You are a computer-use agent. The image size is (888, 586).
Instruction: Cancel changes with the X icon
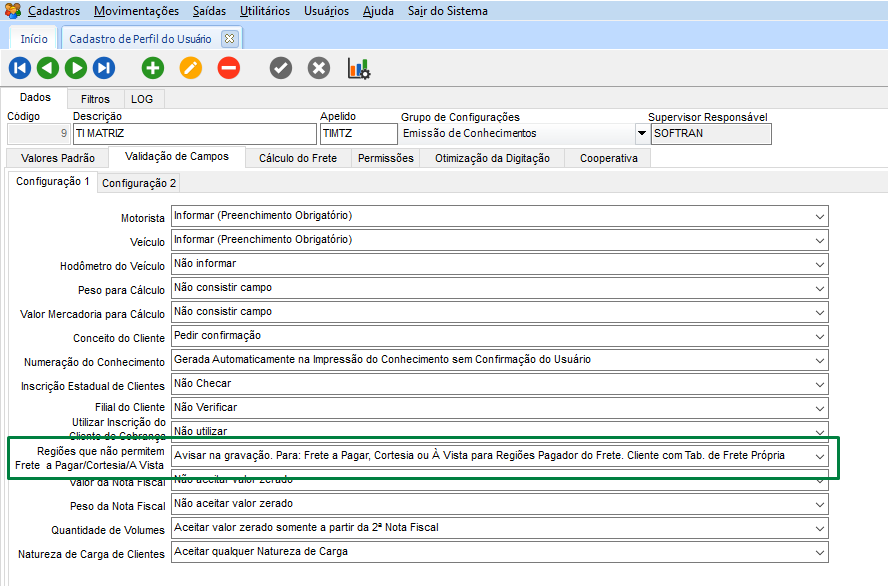tap(319, 68)
